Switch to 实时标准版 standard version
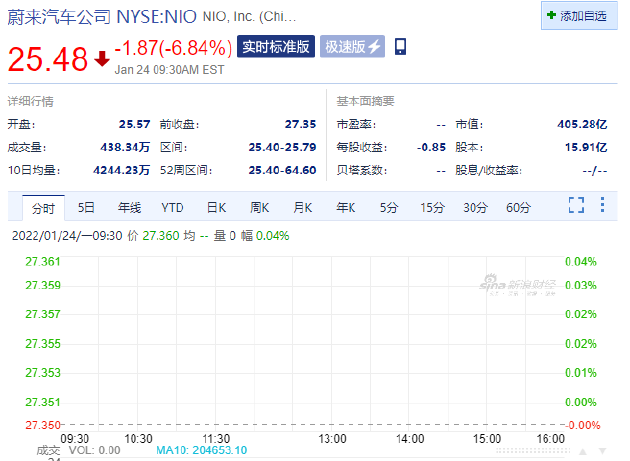Image resolution: width=630 pixels, height=461 pixels. pyautogui.click(x=276, y=47)
